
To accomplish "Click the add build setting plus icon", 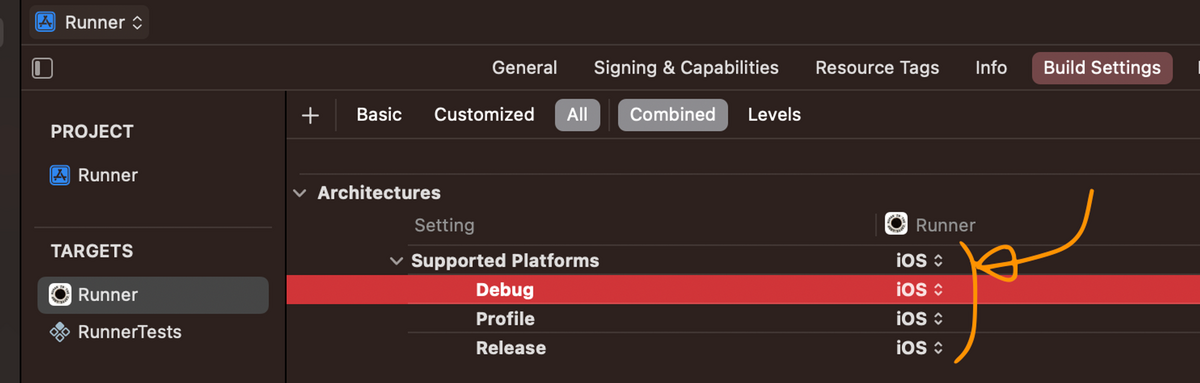I will coord(310,115).
